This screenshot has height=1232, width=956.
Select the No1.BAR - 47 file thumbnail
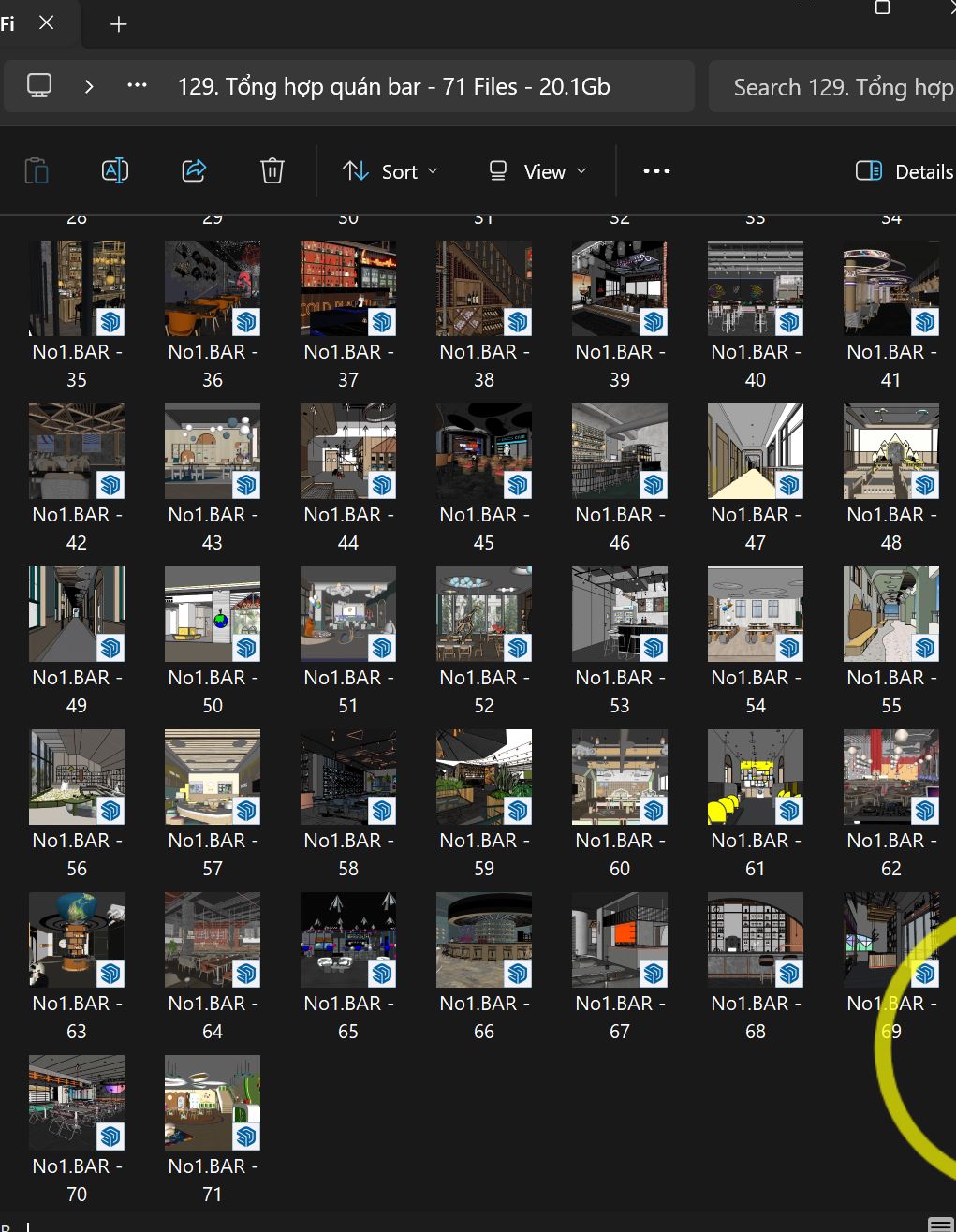(x=756, y=451)
